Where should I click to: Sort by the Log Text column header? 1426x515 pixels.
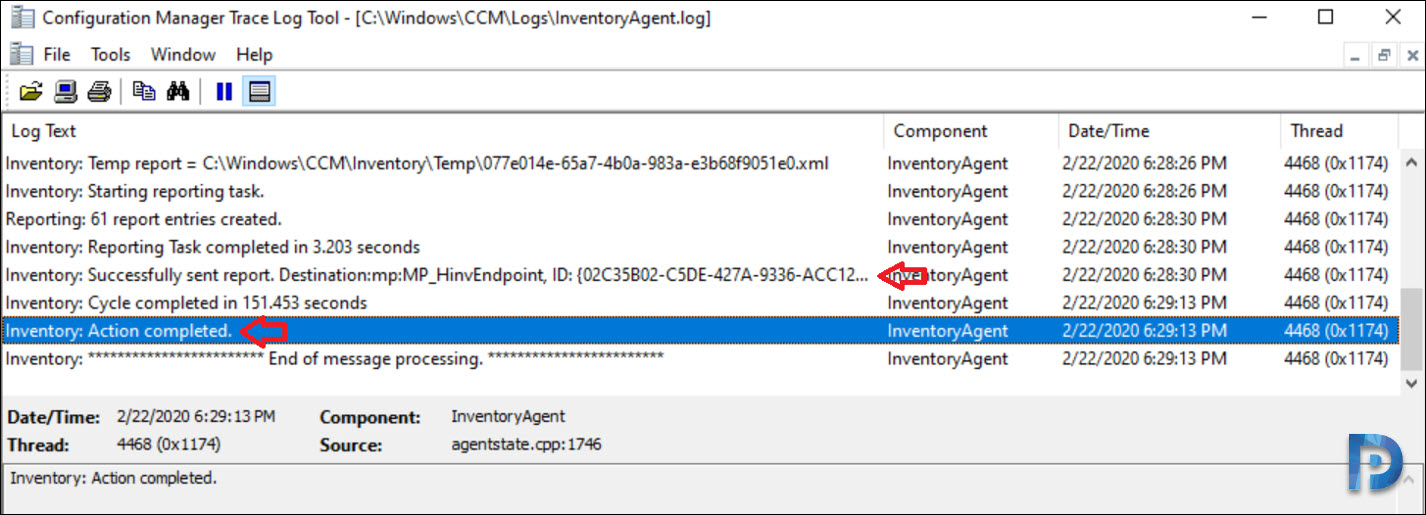coord(443,131)
